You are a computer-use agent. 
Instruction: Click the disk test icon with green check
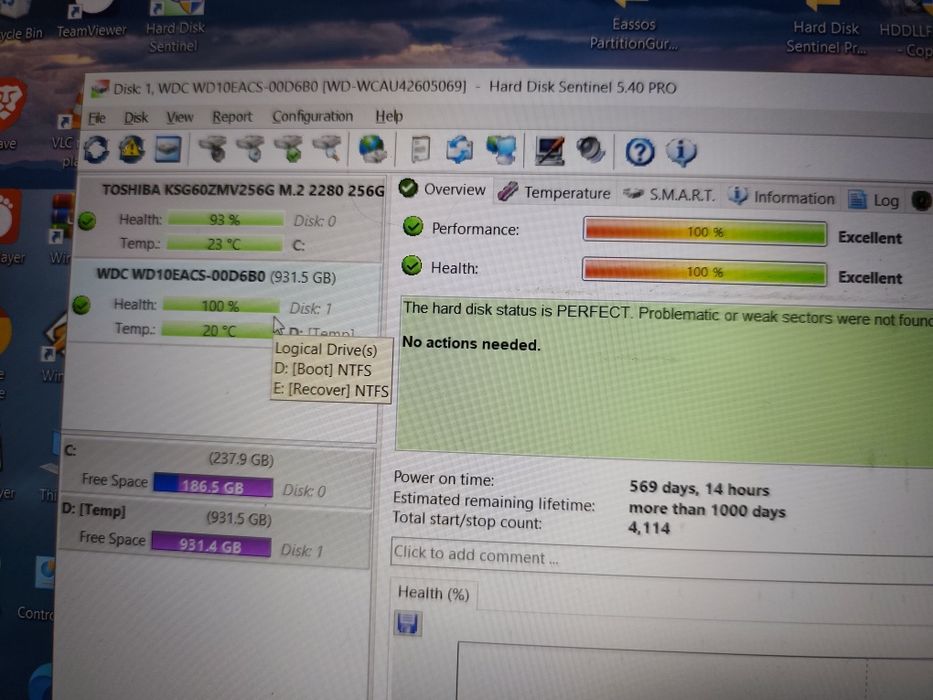click(x=289, y=149)
